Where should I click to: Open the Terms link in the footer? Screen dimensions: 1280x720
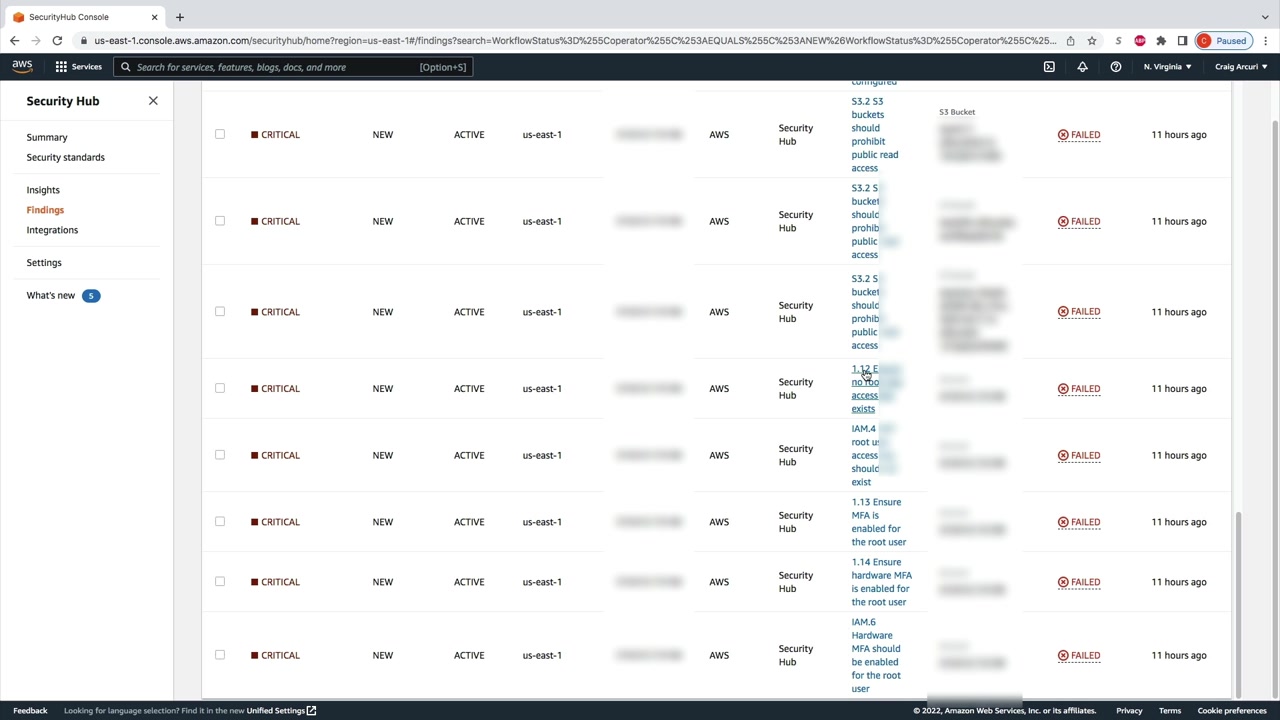(x=1170, y=711)
